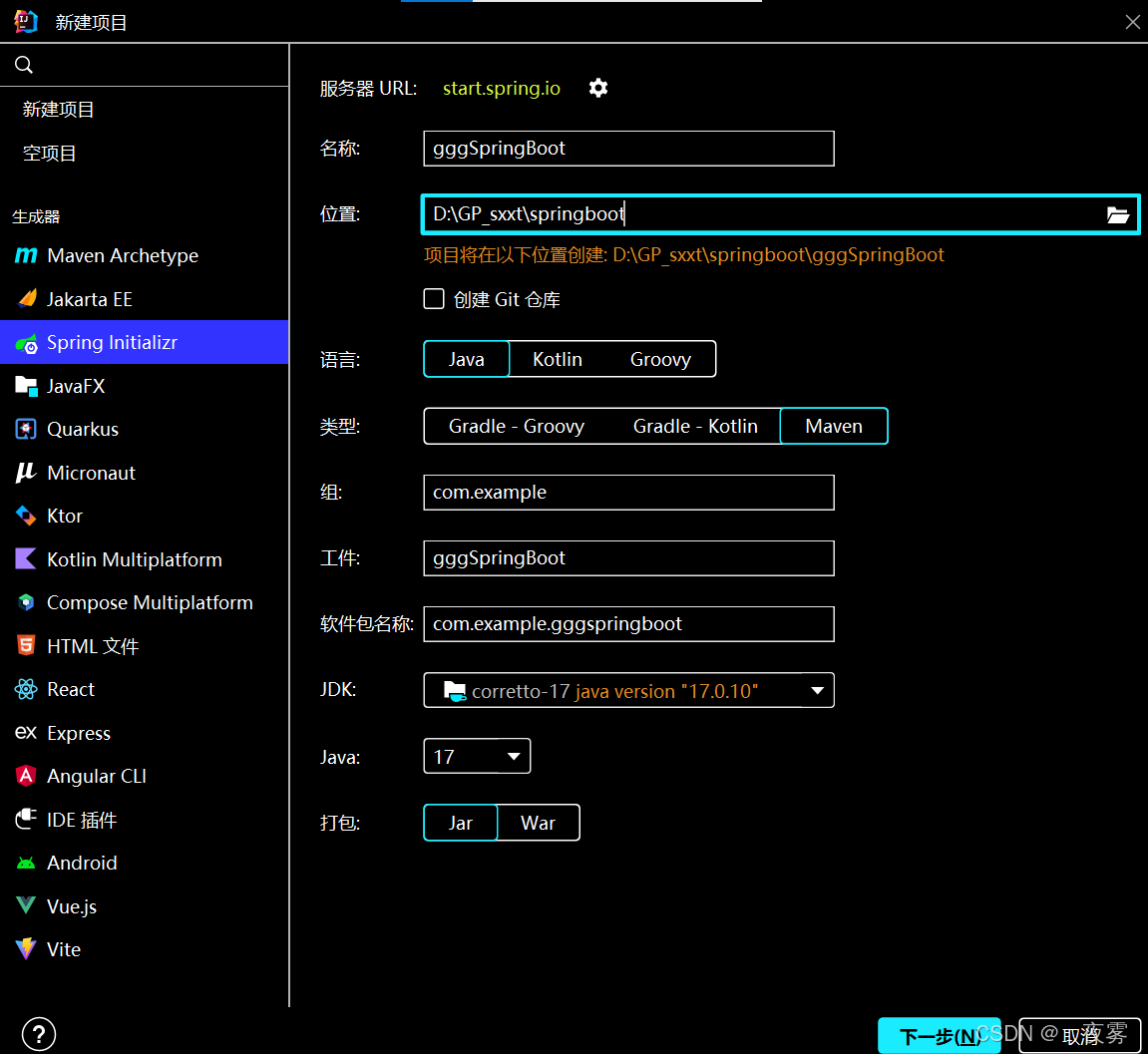Select Jakarta EE generator label
Screen dimensions: 1148x1054
90,299
